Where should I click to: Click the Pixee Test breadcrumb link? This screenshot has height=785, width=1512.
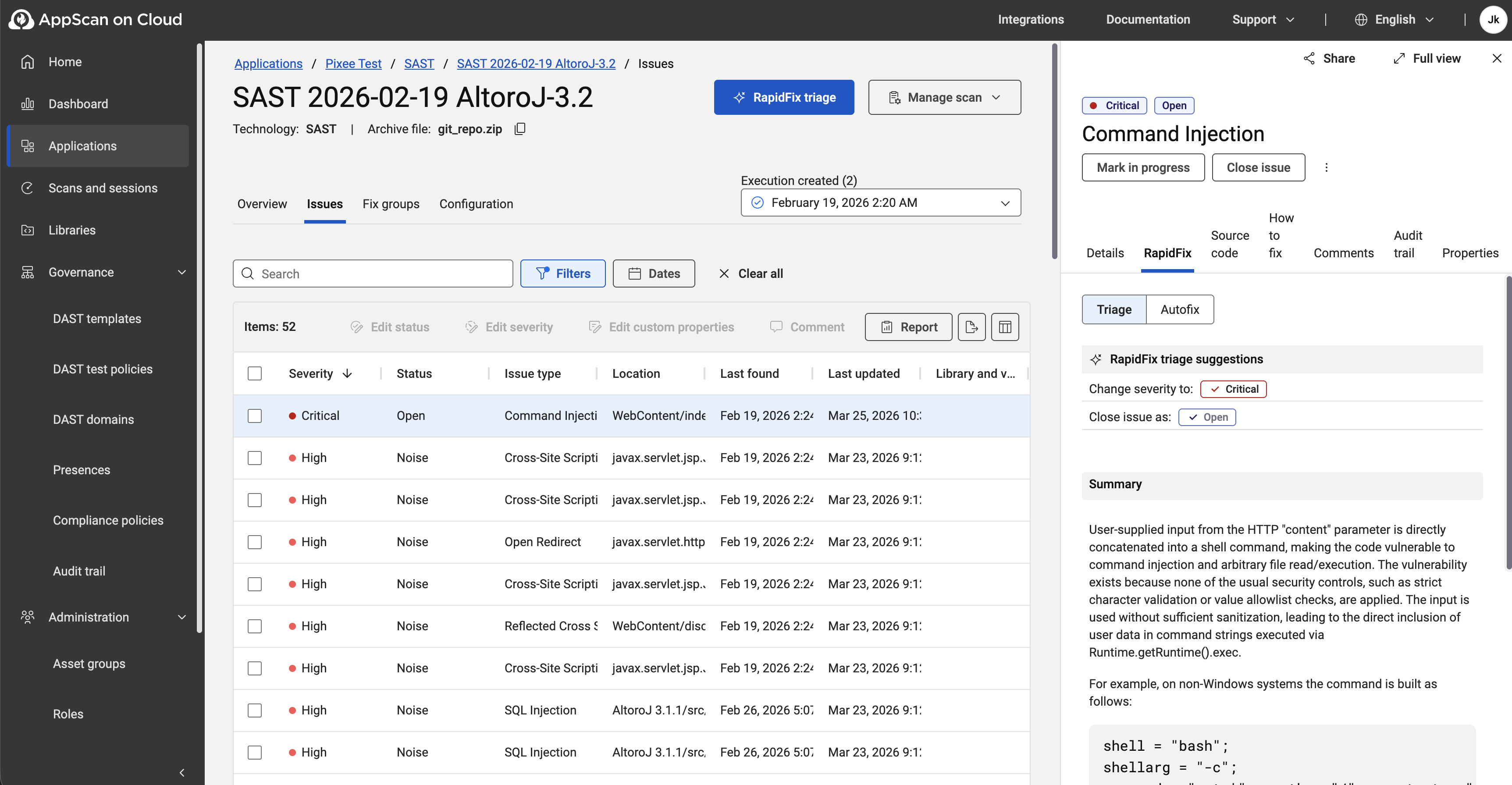pos(353,64)
